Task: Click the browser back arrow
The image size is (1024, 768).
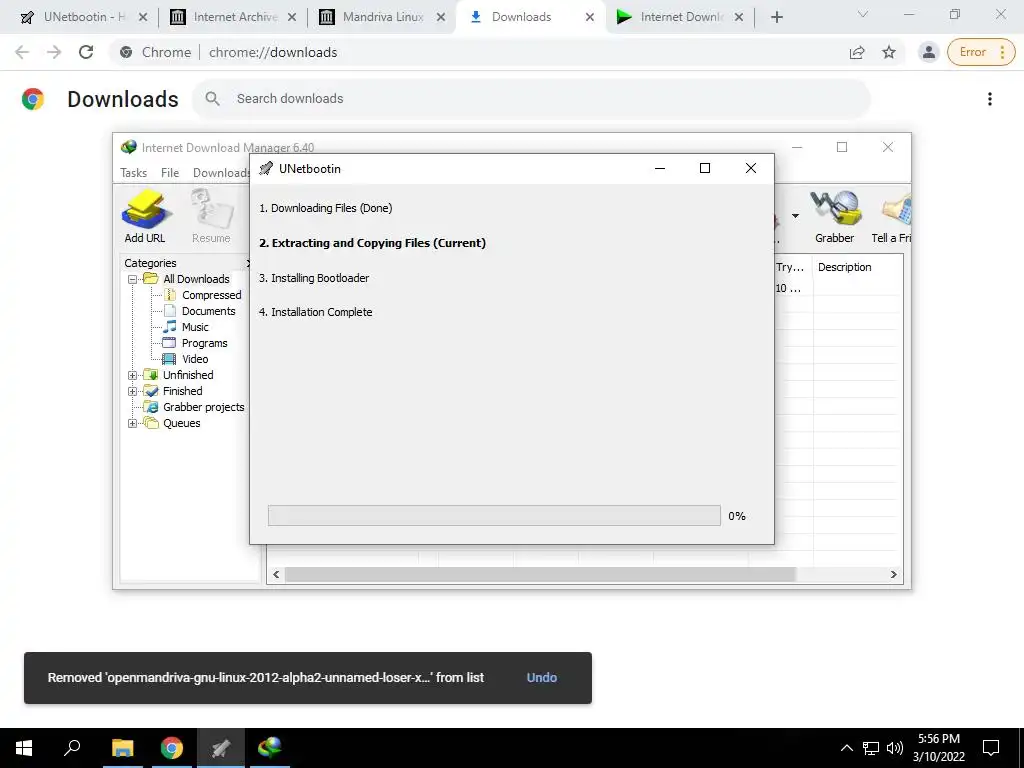Action: 22,52
